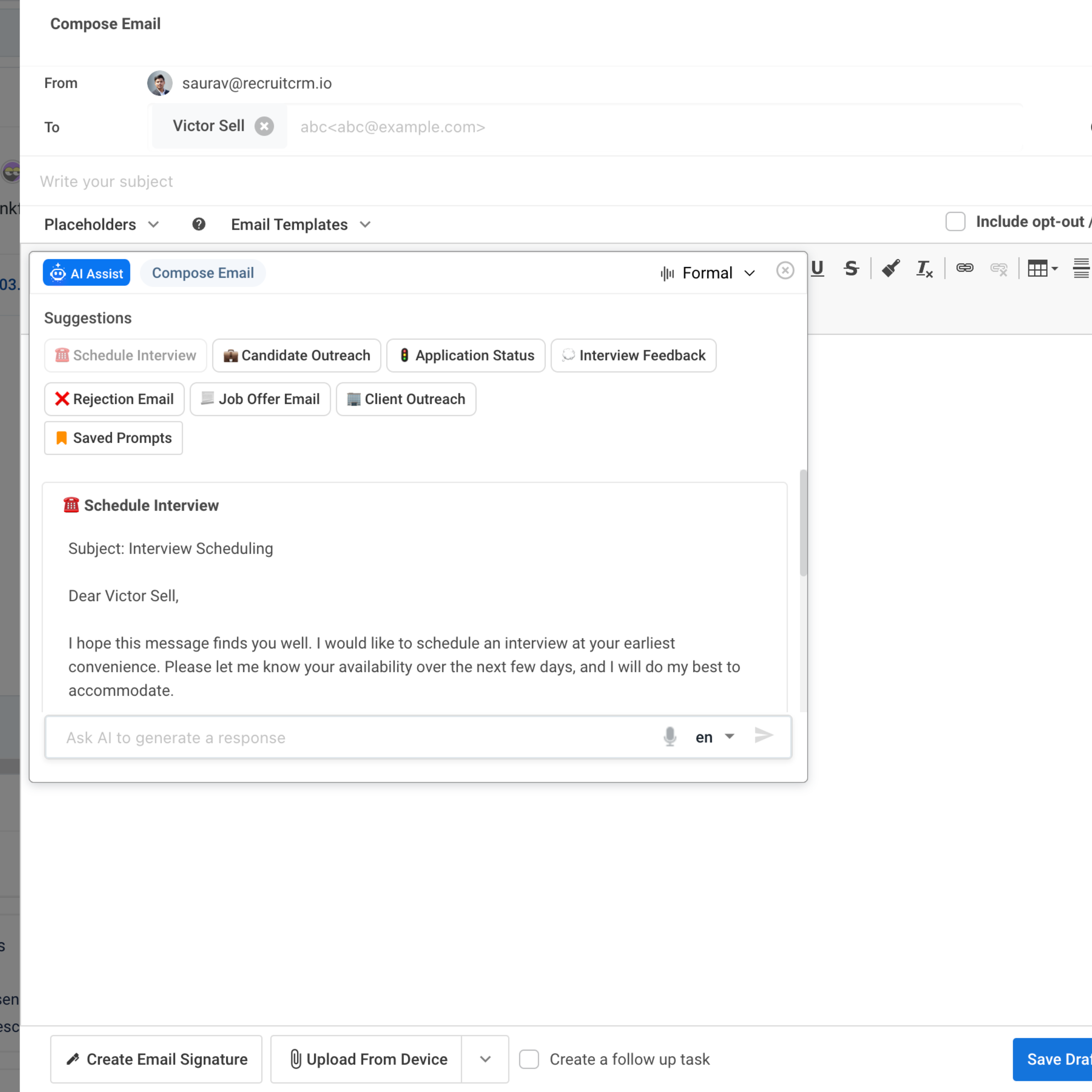1092x1092 pixels.
Task: Select Candidate Outreach suggestion
Action: click(297, 355)
